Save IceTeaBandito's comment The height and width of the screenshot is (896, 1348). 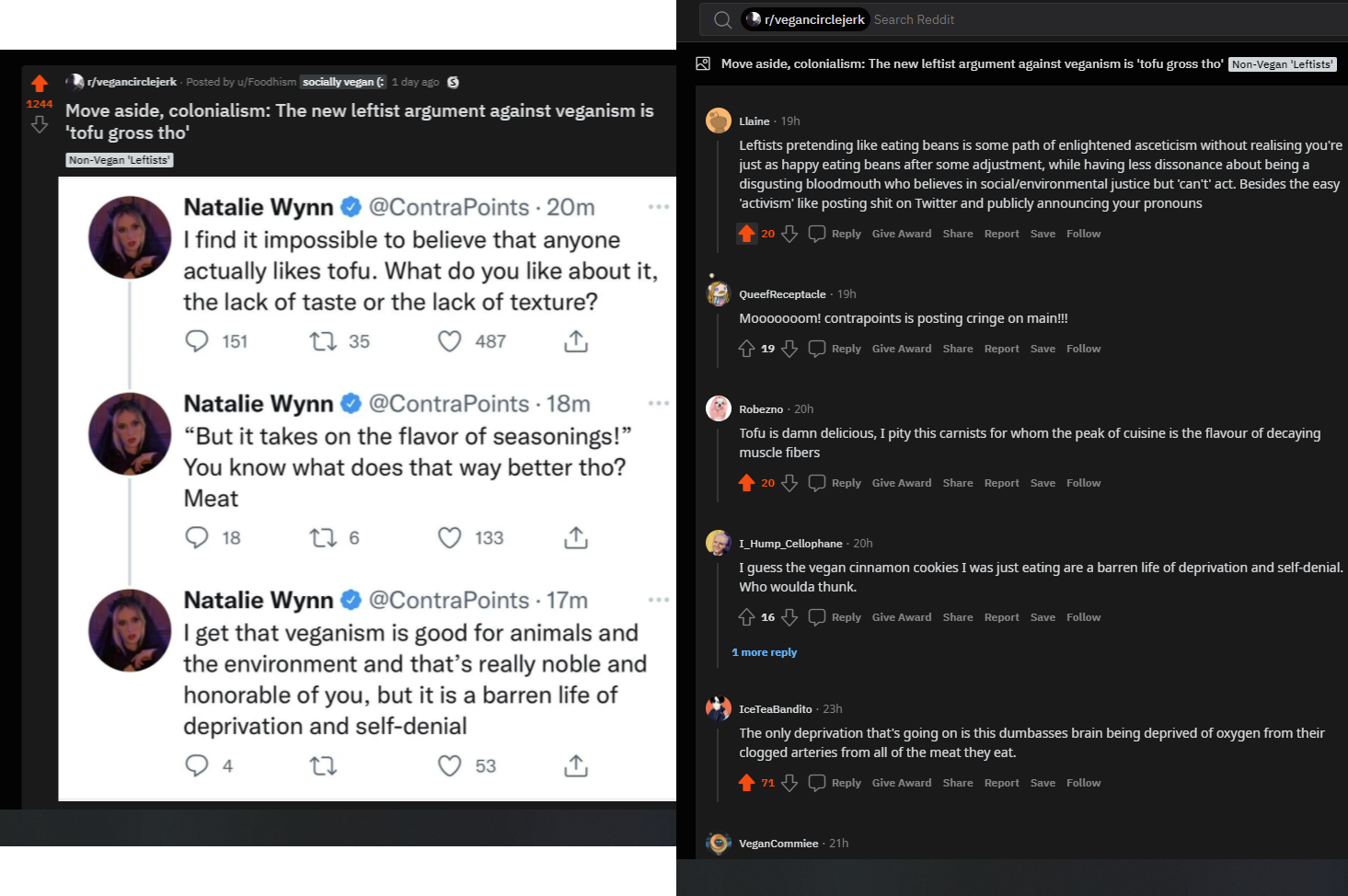click(x=1043, y=783)
